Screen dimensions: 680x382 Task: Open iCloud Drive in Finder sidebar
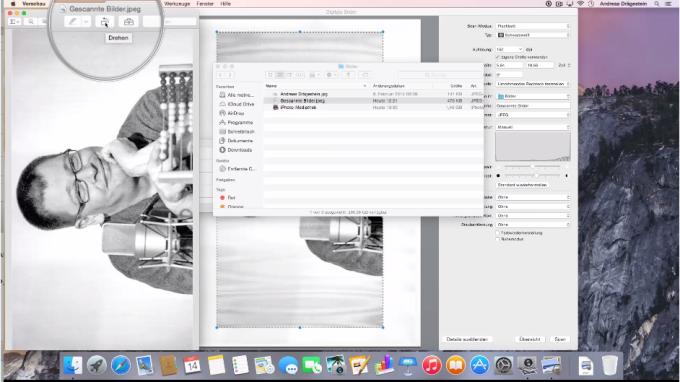pyautogui.click(x=237, y=104)
